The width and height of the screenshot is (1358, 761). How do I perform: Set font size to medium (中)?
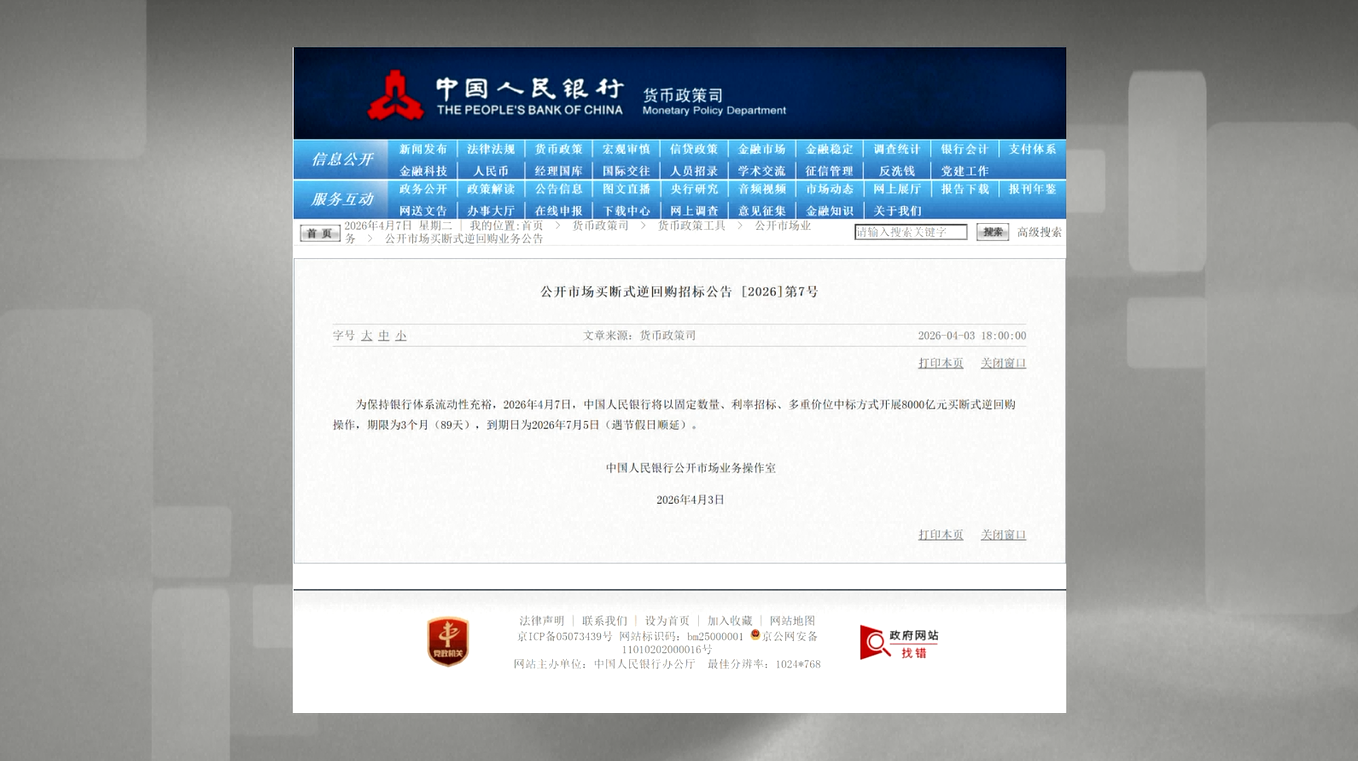384,336
